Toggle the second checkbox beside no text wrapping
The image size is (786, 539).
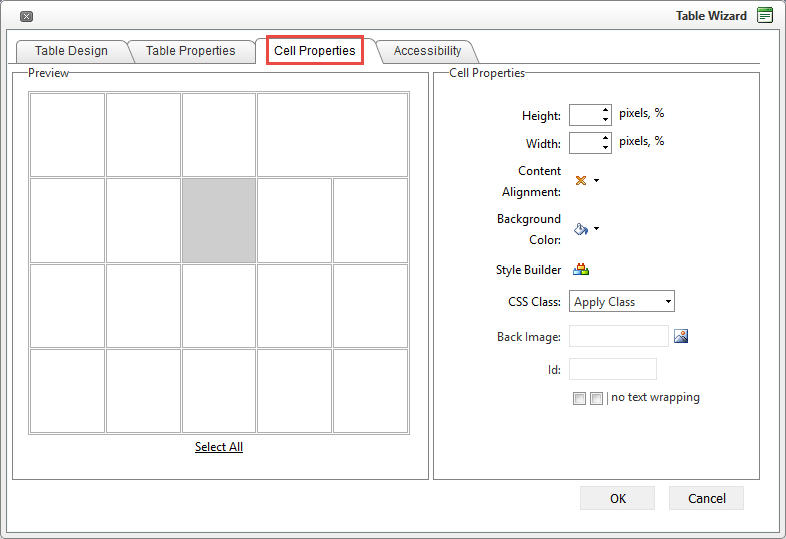click(596, 398)
